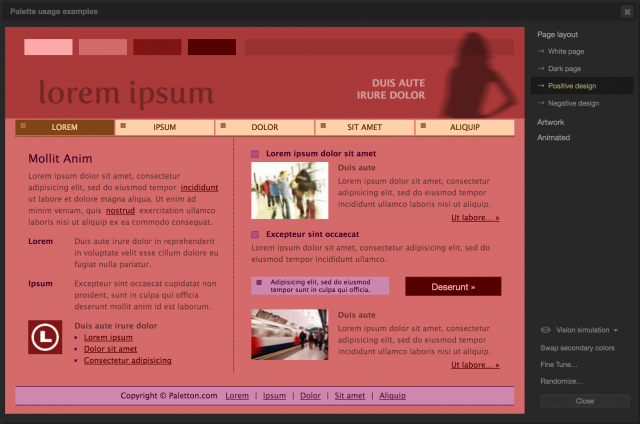640x424 pixels.
Task: Select Negative design layout
Action: [573, 103]
